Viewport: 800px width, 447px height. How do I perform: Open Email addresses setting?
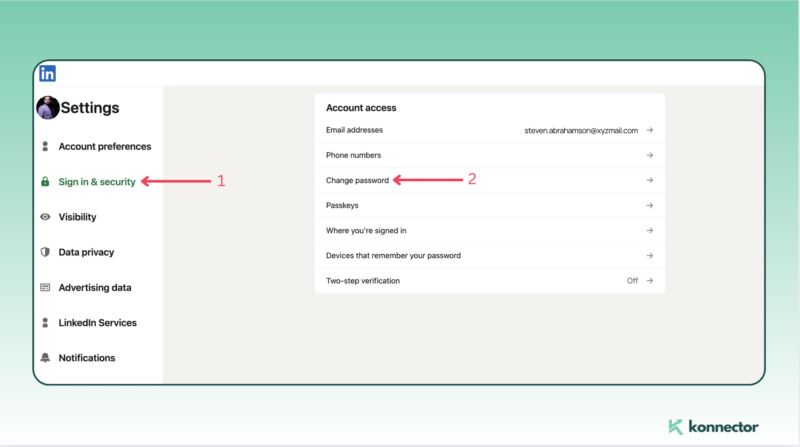(x=354, y=130)
